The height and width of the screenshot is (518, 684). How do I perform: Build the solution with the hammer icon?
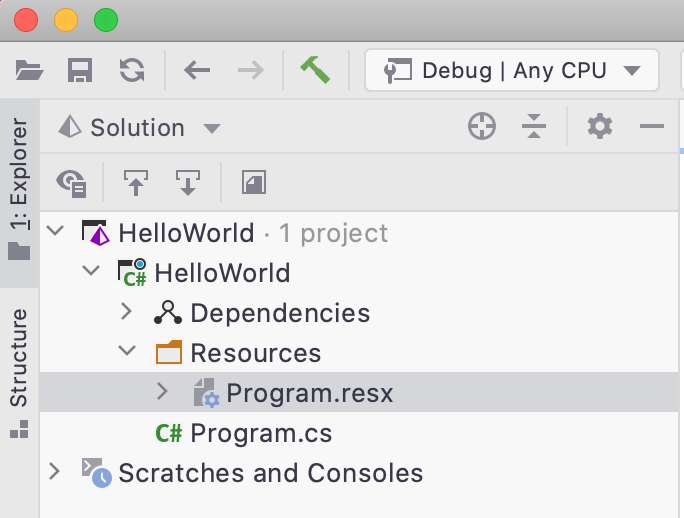(315, 70)
